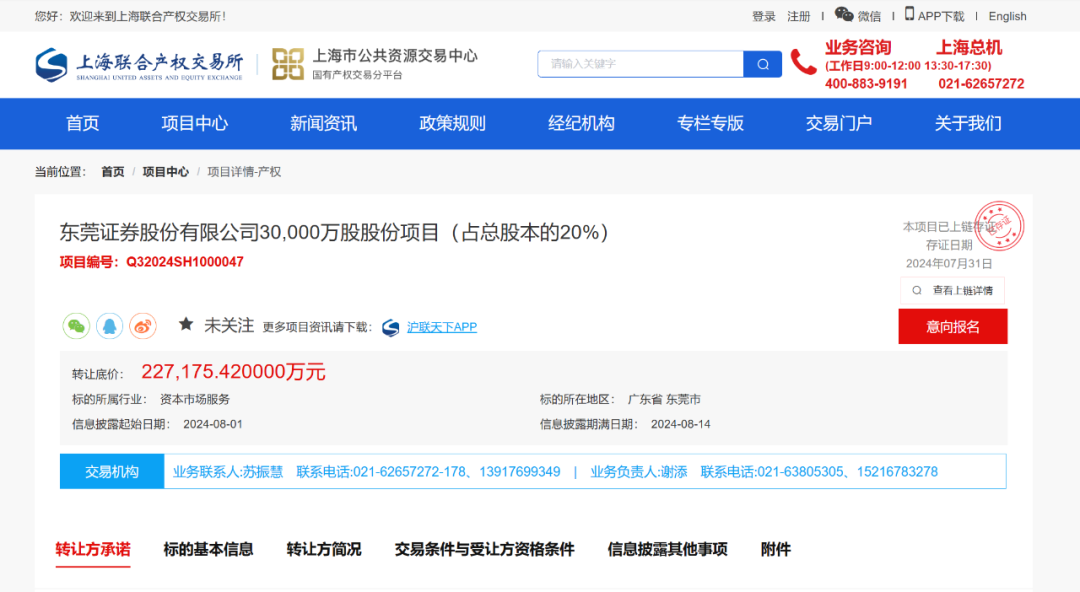Switch to the 标的基本信息 tab

coord(208,549)
